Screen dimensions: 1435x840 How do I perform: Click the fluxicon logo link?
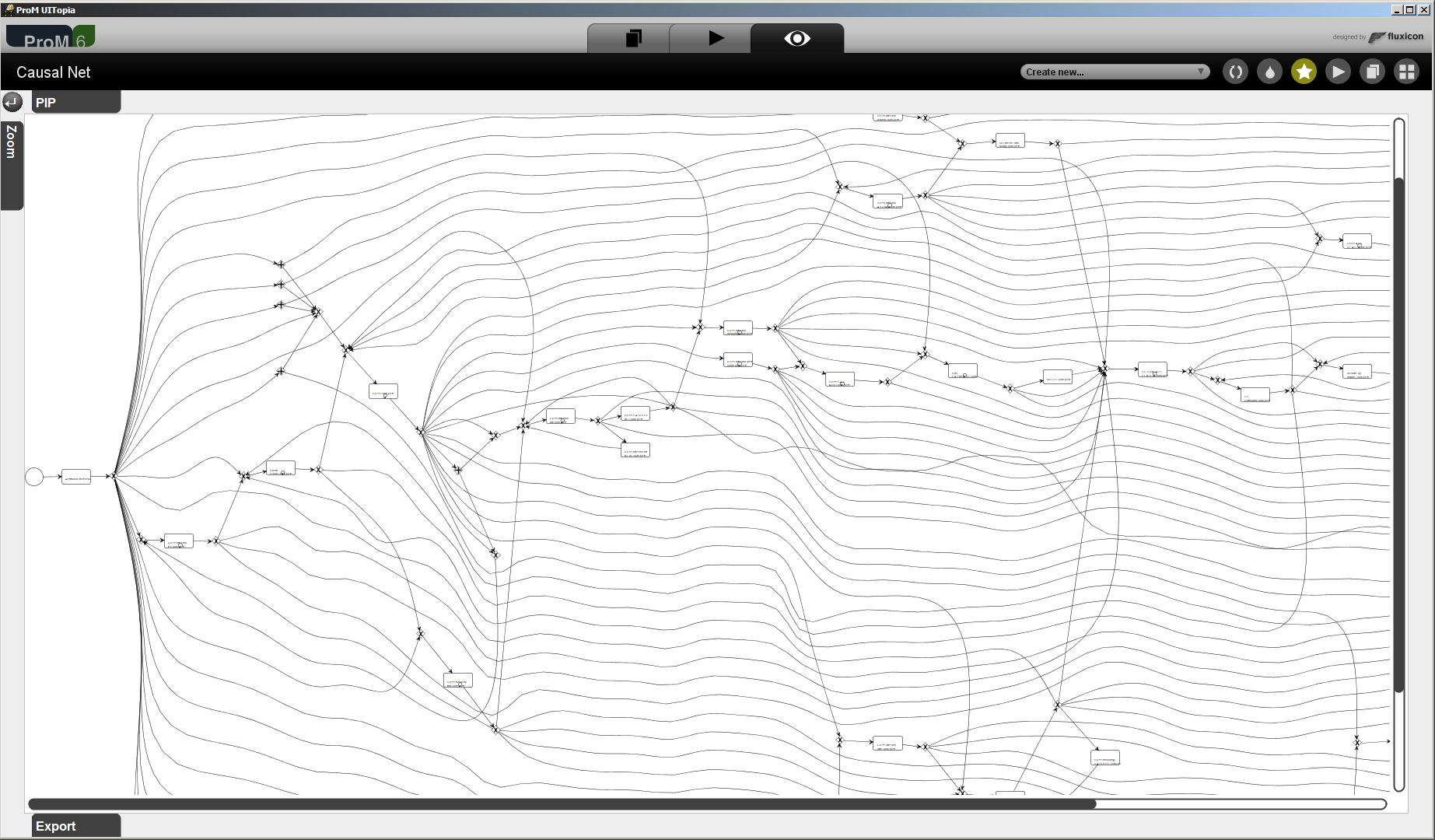pyautogui.click(x=1396, y=37)
